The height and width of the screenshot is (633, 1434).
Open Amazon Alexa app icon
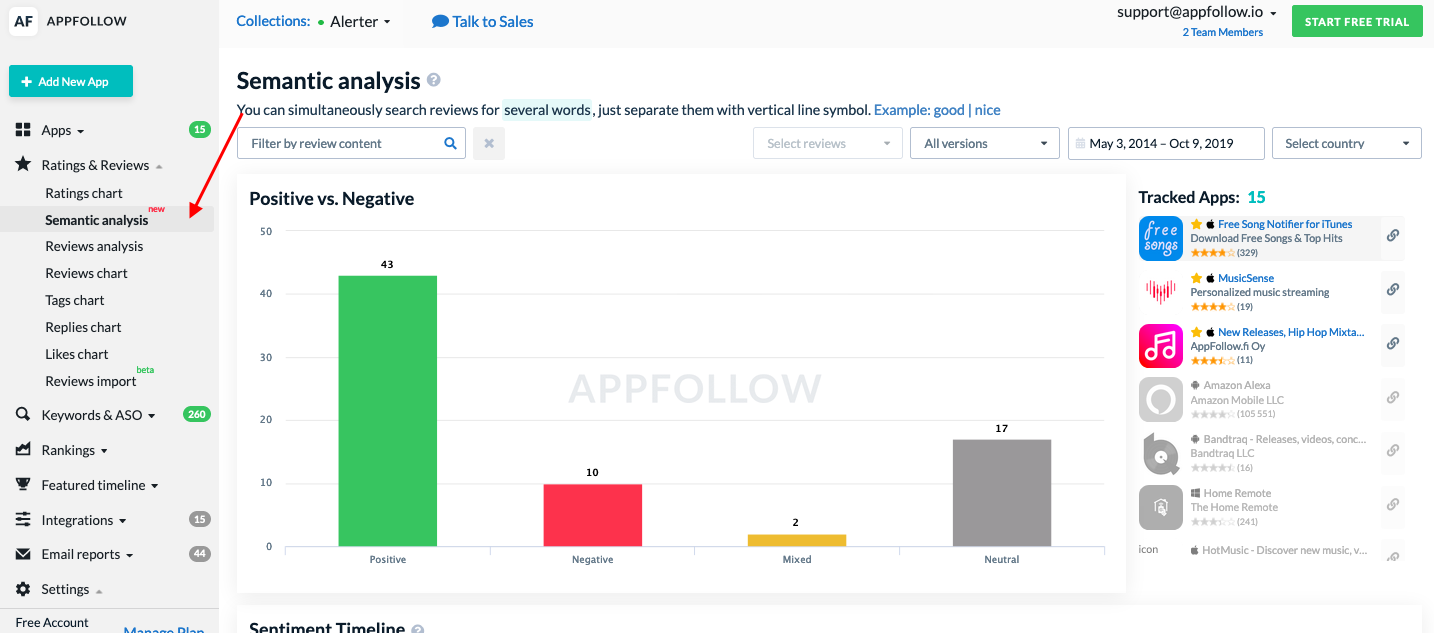click(1161, 400)
